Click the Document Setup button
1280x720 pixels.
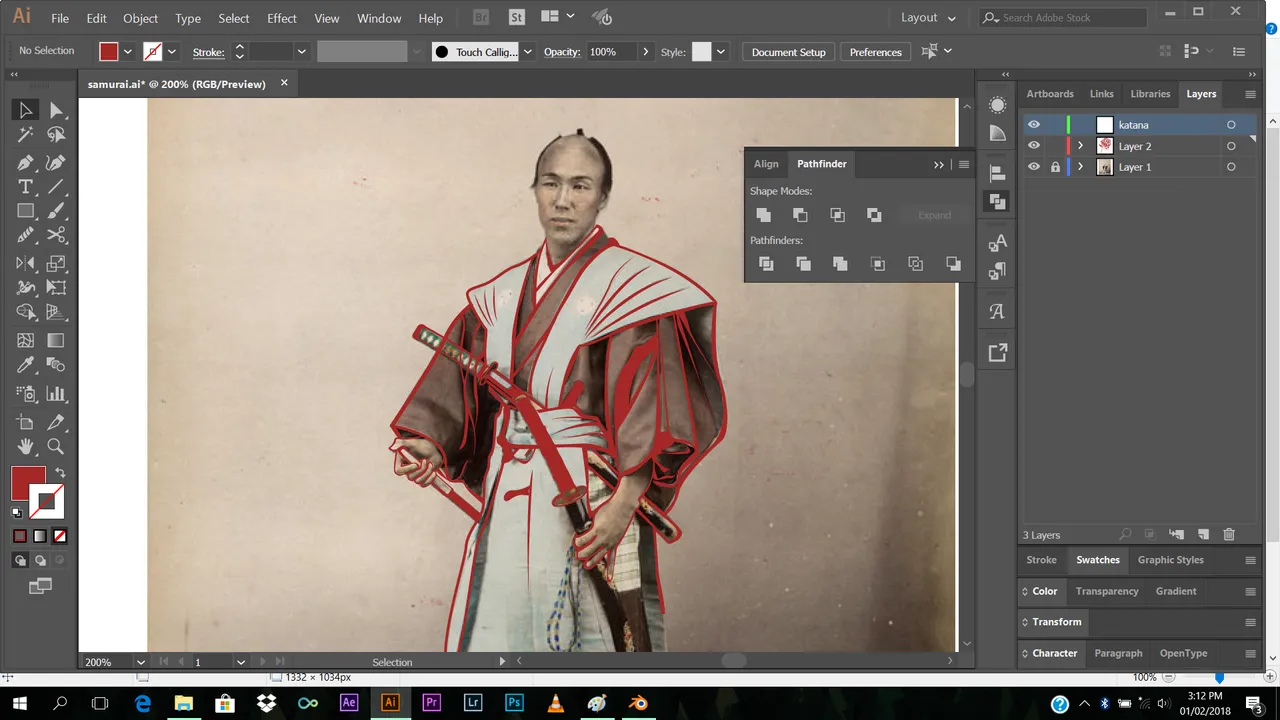[789, 52]
